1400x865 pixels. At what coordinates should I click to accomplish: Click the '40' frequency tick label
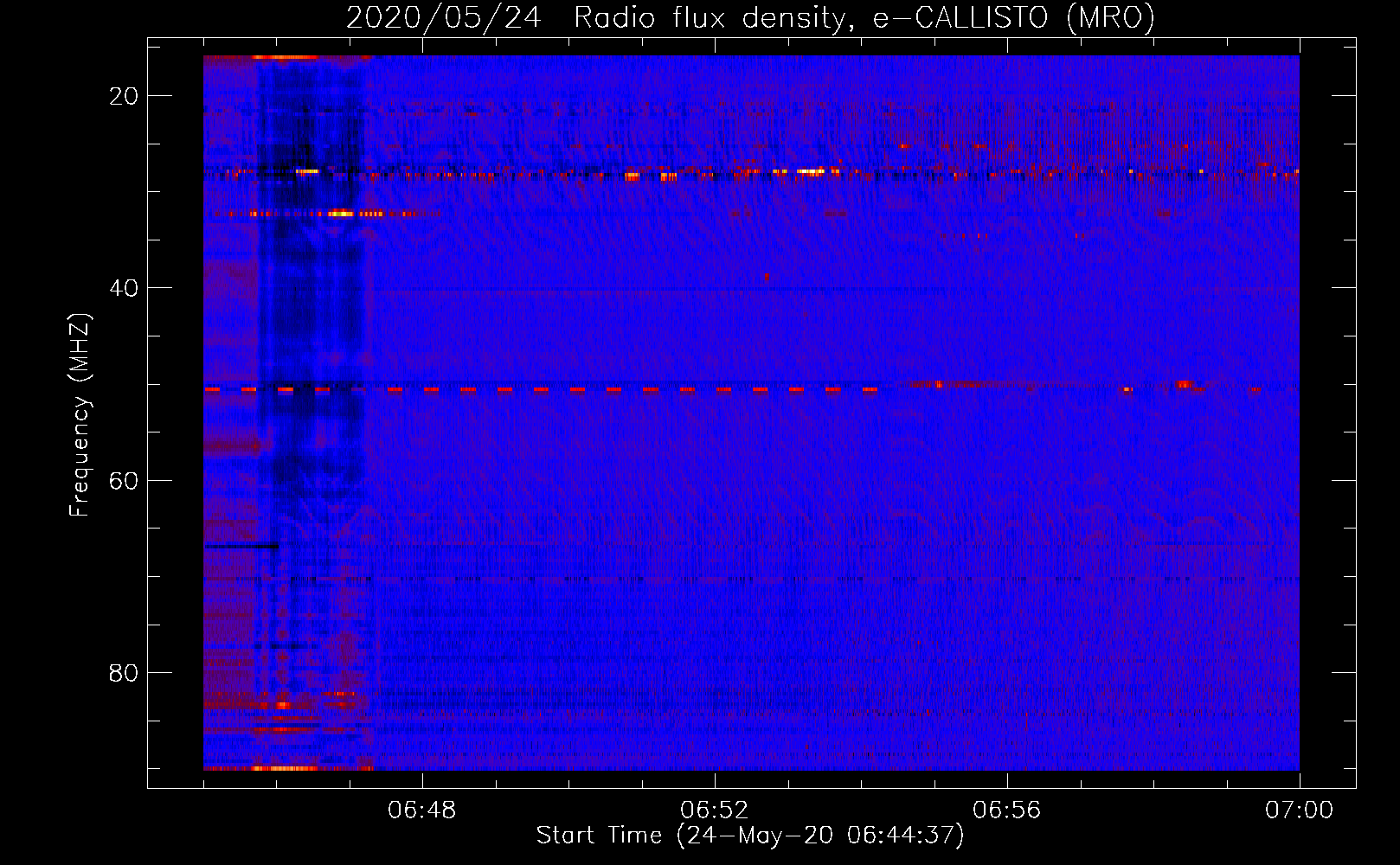click(x=125, y=287)
